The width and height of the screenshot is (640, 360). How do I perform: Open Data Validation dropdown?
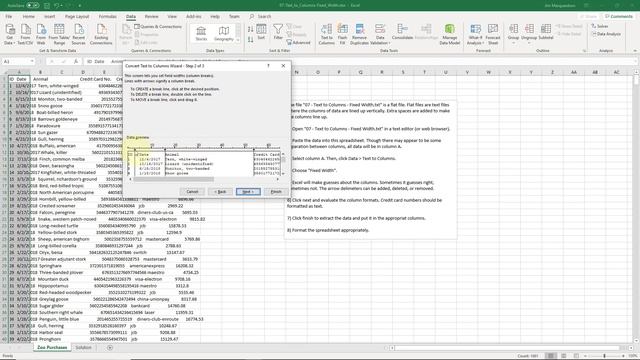click(380, 40)
